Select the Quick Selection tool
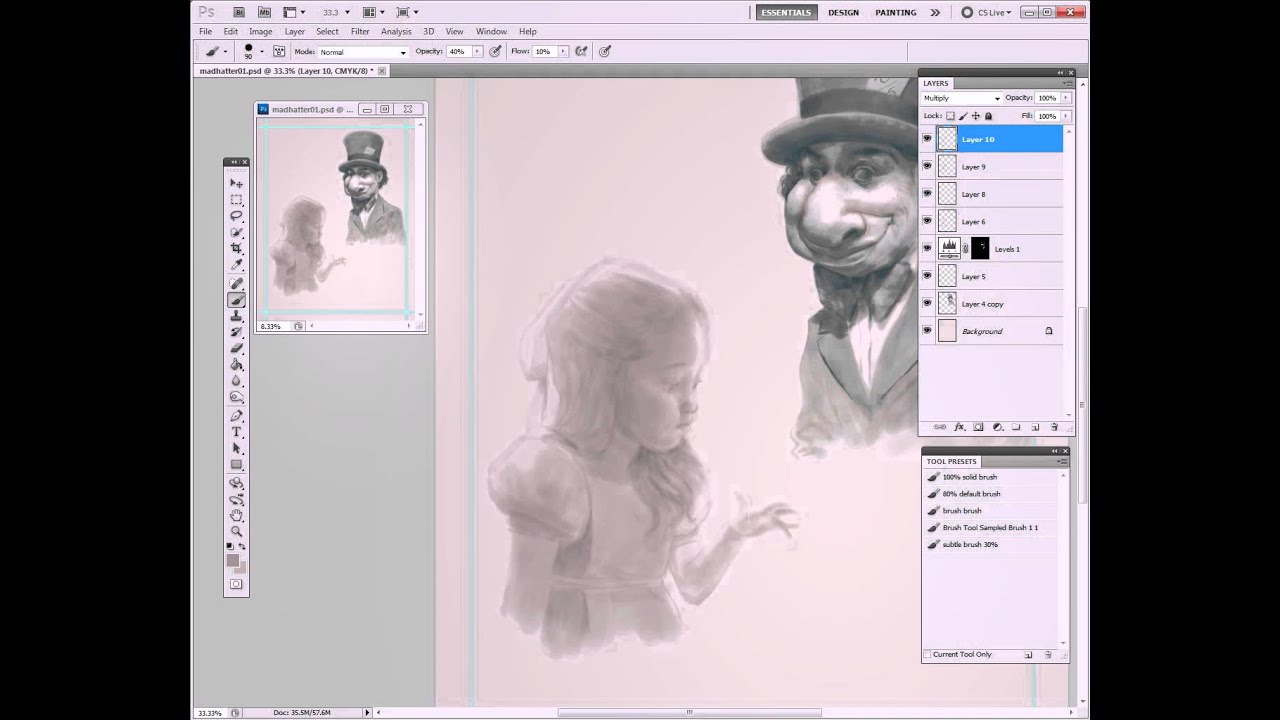Viewport: 1280px width, 720px height. (x=236, y=232)
